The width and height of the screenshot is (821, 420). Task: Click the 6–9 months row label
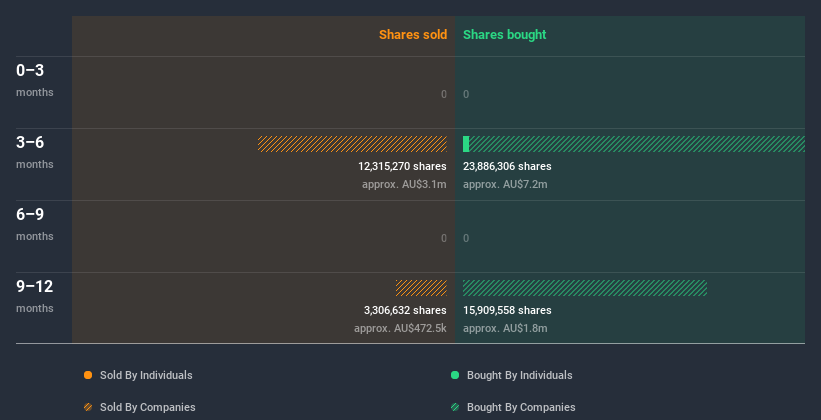click(35, 224)
